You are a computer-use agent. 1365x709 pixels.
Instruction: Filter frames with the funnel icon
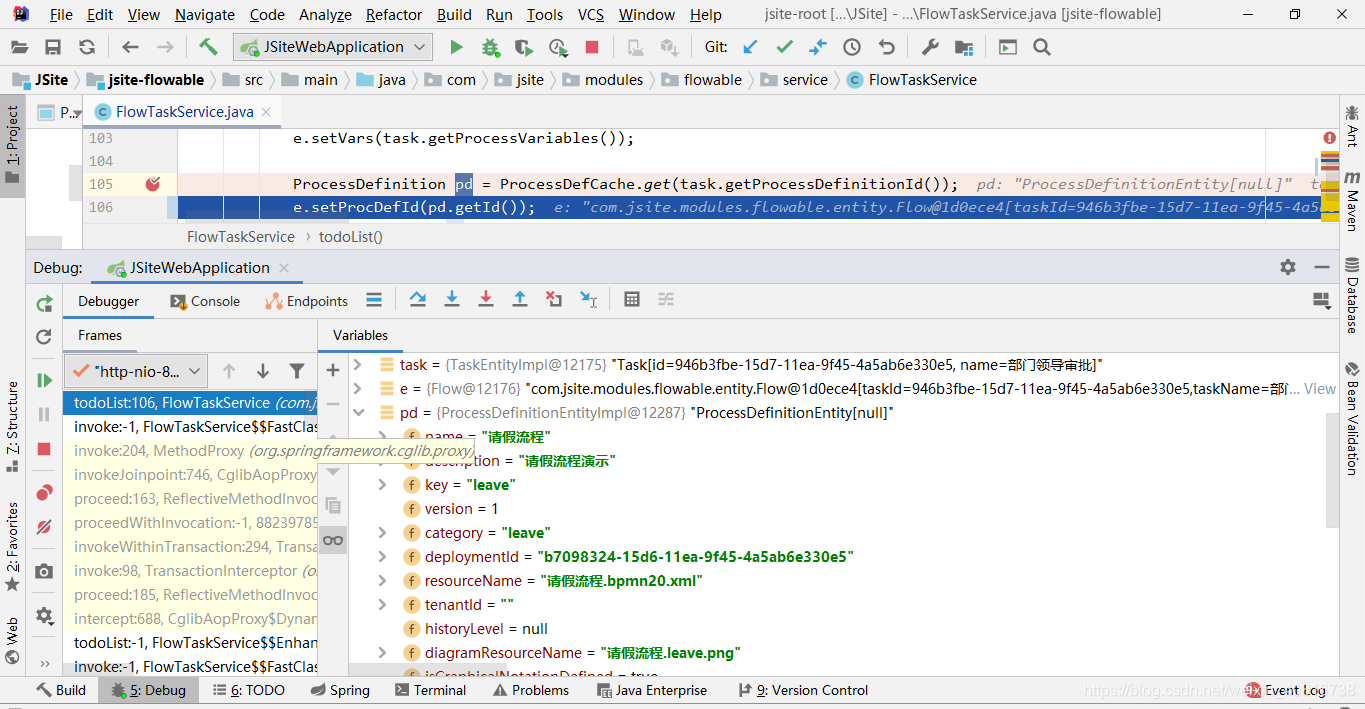pyautogui.click(x=297, y=371)
